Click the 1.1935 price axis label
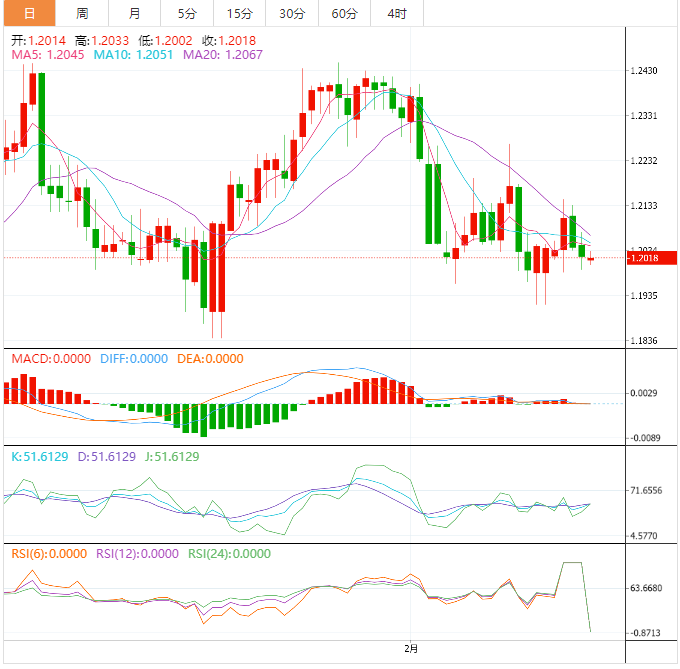The width and height of the screenshot is (680, 669). [x=644, y=296]
